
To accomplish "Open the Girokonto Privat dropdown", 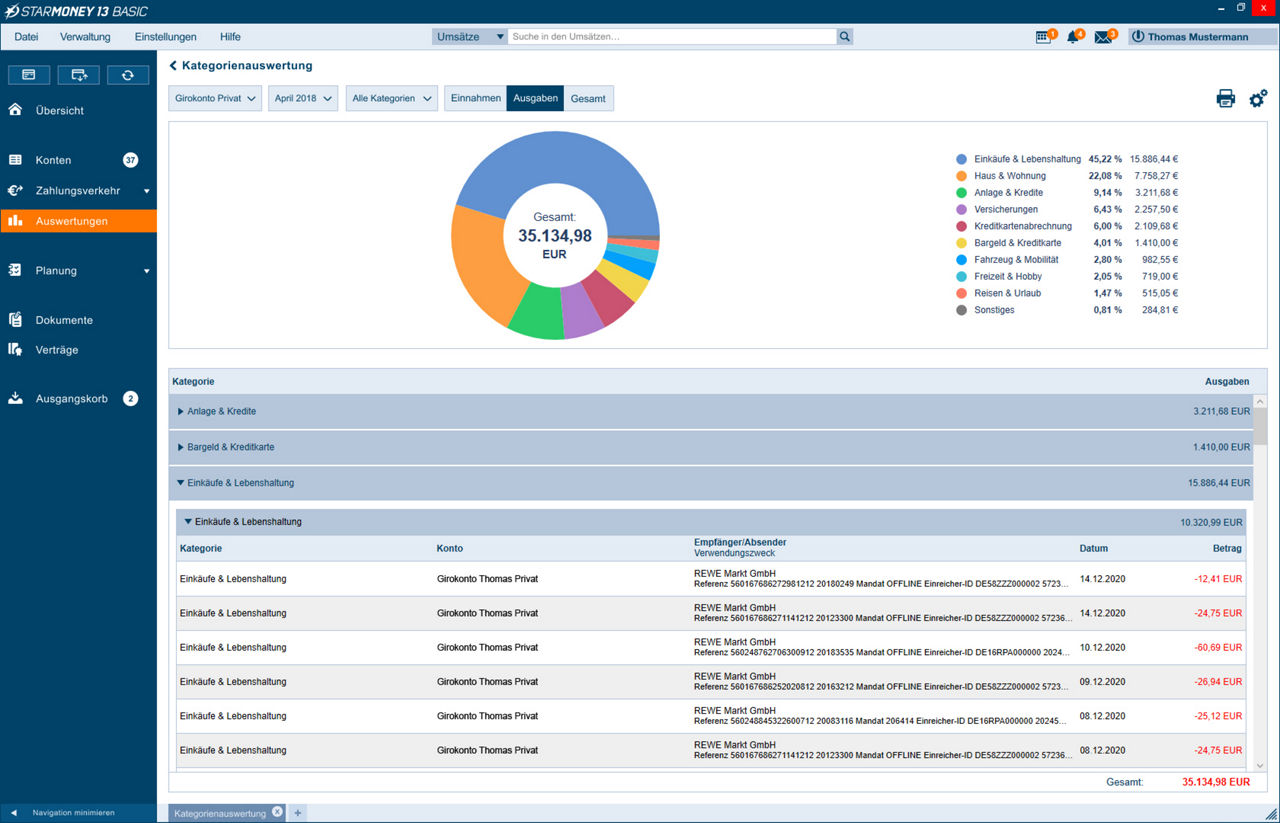I will pyautogui.click(x=215, y=98).
